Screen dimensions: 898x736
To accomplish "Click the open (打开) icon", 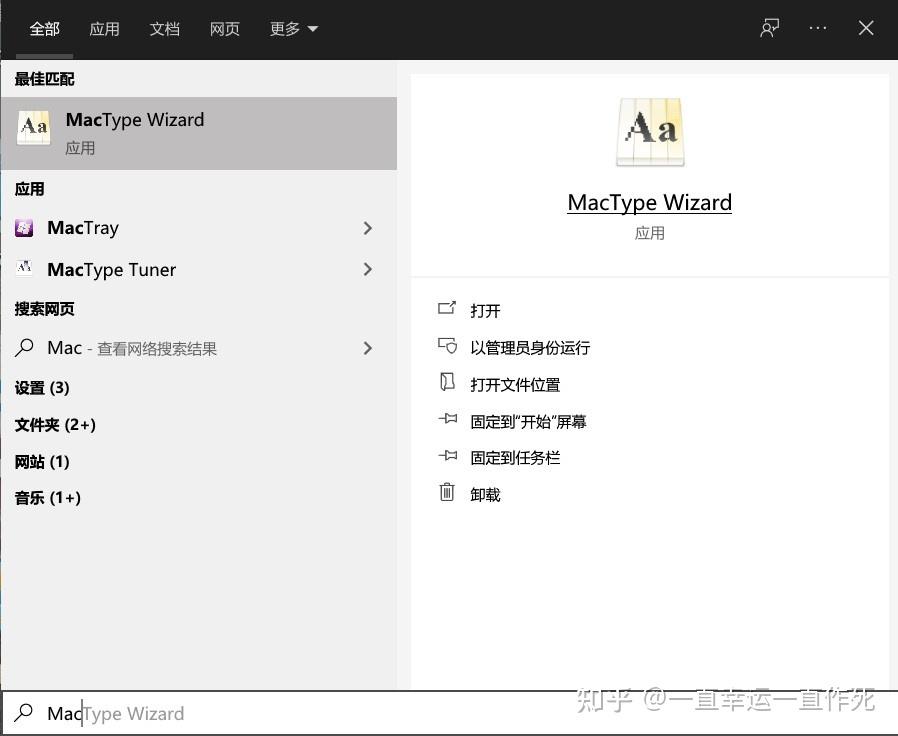I will click(447, 308).
